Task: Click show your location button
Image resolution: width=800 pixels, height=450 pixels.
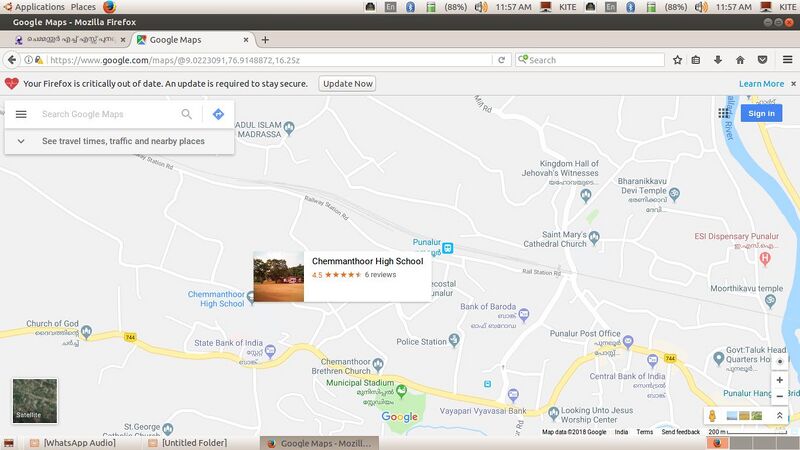Action: click(780, 361)
